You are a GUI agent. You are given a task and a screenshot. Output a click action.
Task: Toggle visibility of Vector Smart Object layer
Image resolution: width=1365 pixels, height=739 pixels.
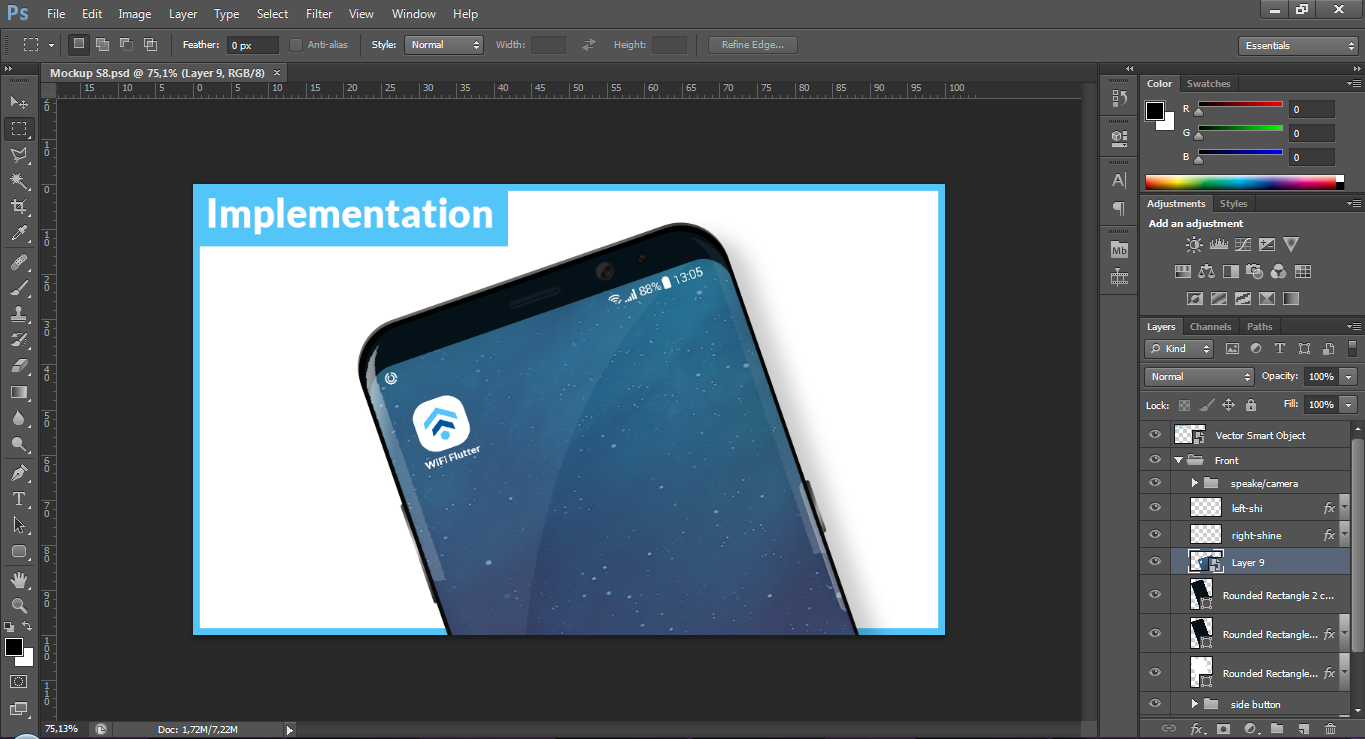1155,435
